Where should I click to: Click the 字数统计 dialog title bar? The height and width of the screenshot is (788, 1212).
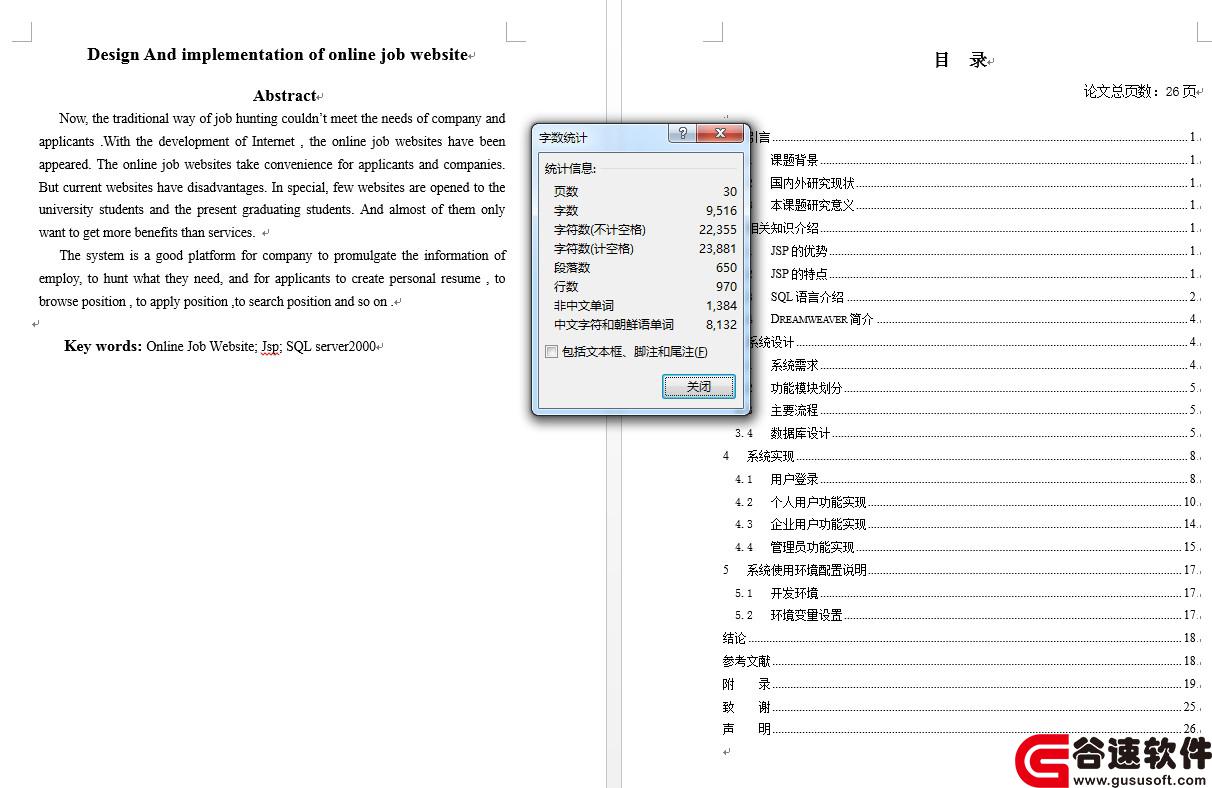(x=600, y=136)
